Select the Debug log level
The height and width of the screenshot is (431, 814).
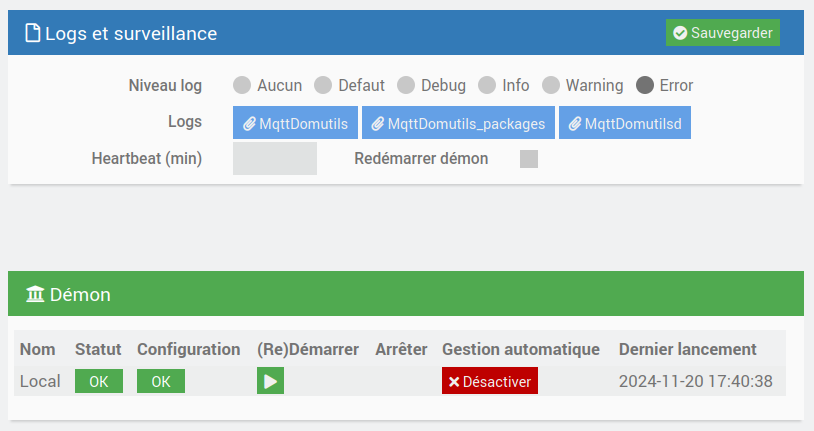[x=406, y=85]
